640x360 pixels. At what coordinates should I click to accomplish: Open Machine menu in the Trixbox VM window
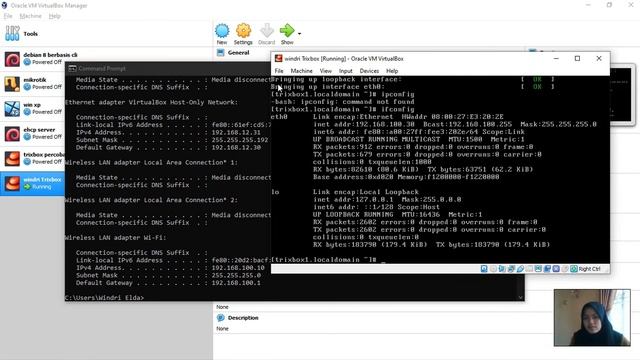pos(301,71)
